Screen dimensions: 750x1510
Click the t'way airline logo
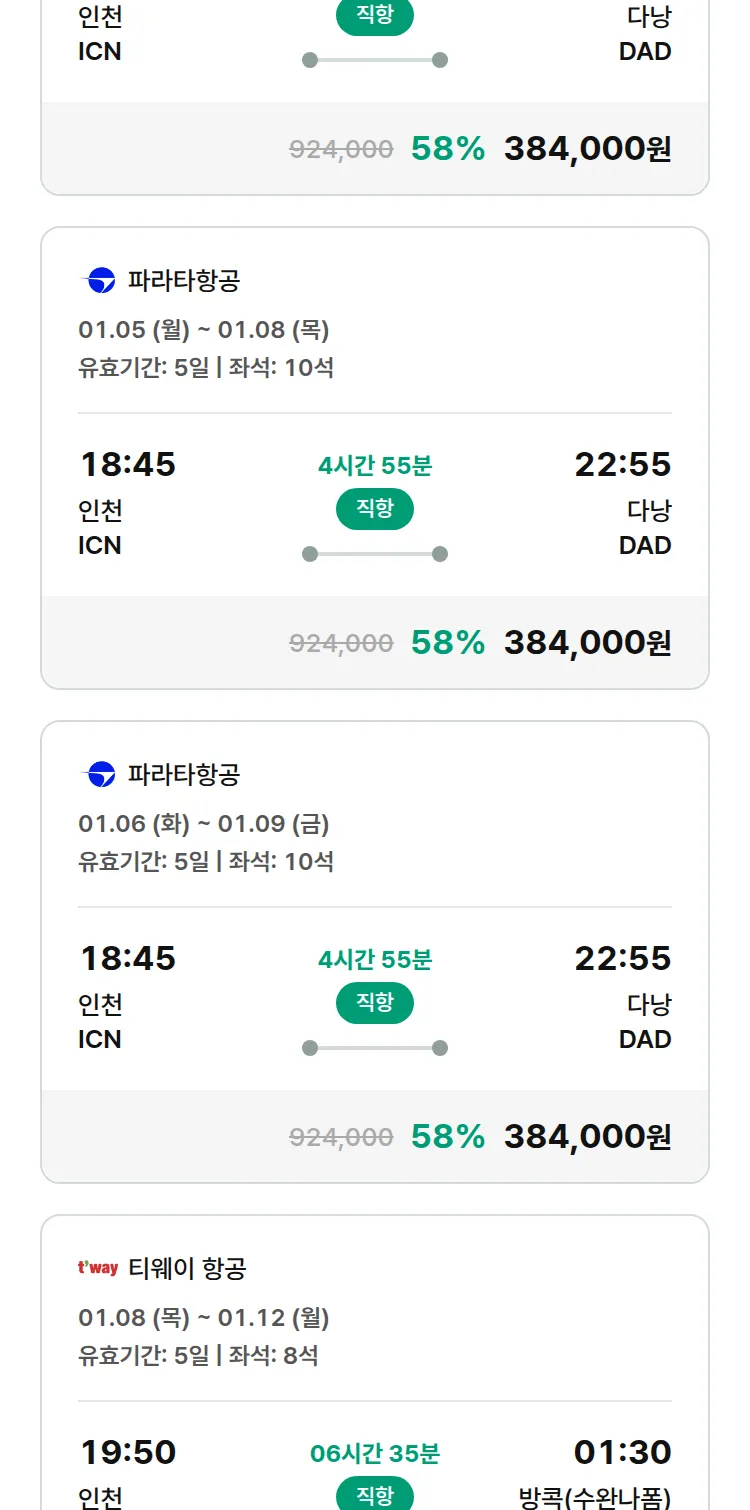click(98, 1268)
